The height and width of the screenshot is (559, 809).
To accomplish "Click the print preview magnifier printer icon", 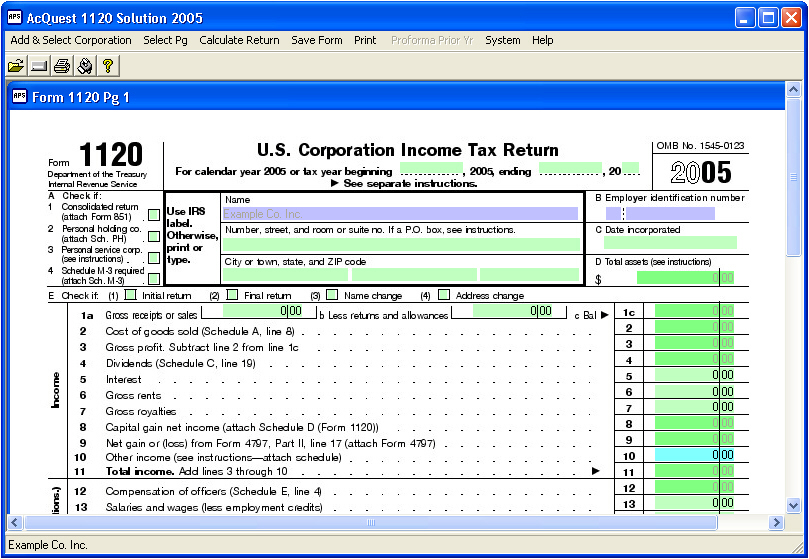I will (85, 66).
